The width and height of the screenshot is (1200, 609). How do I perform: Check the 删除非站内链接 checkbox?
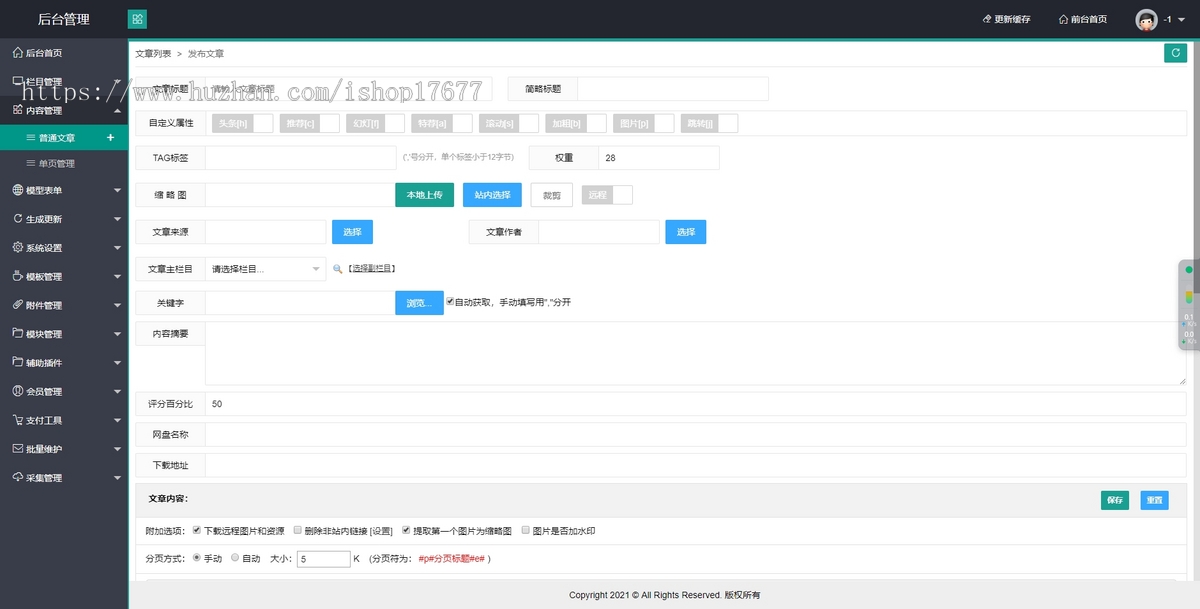click(x=298, y=530)
